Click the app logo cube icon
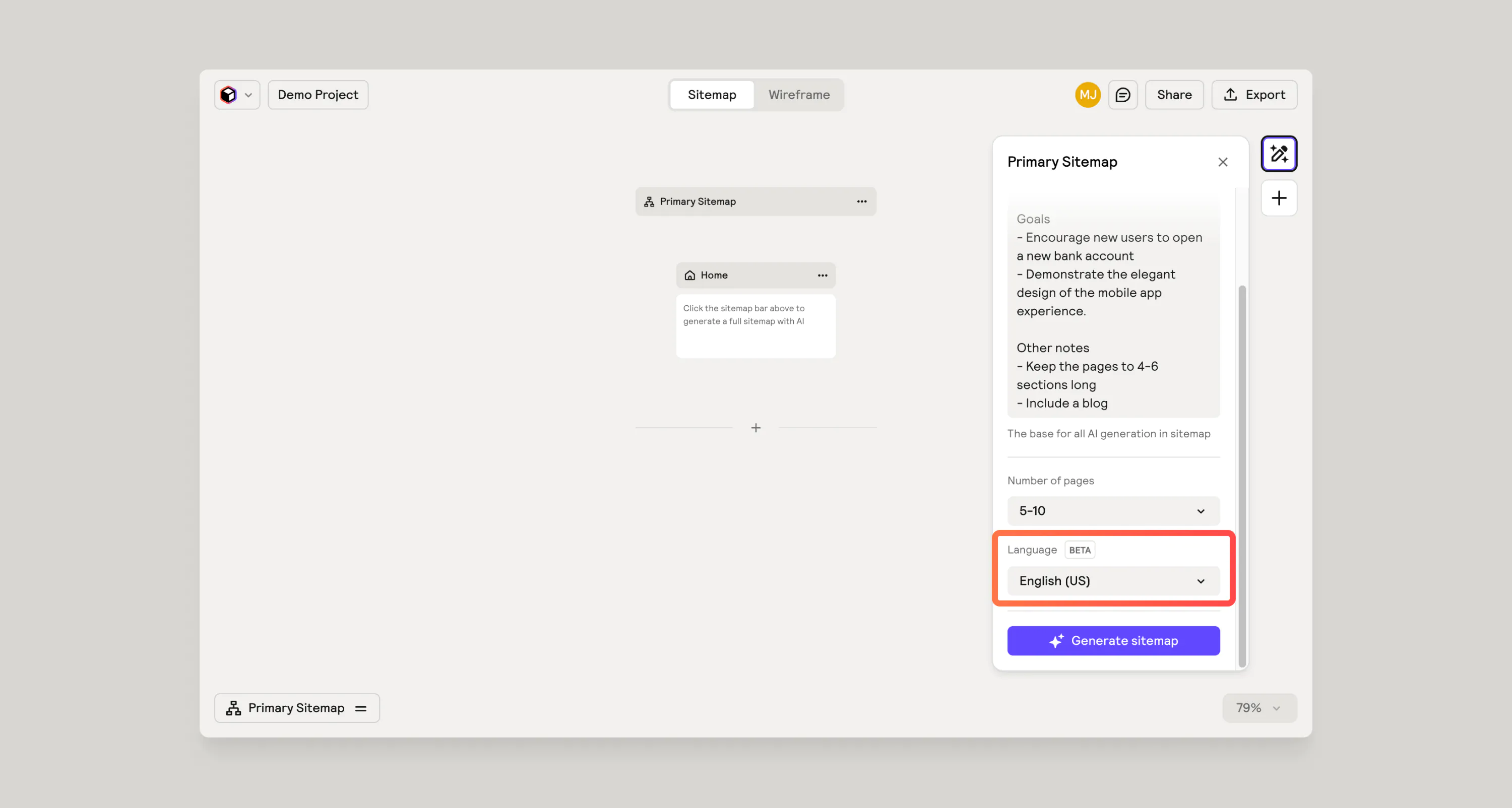 [x=229, y=95]
